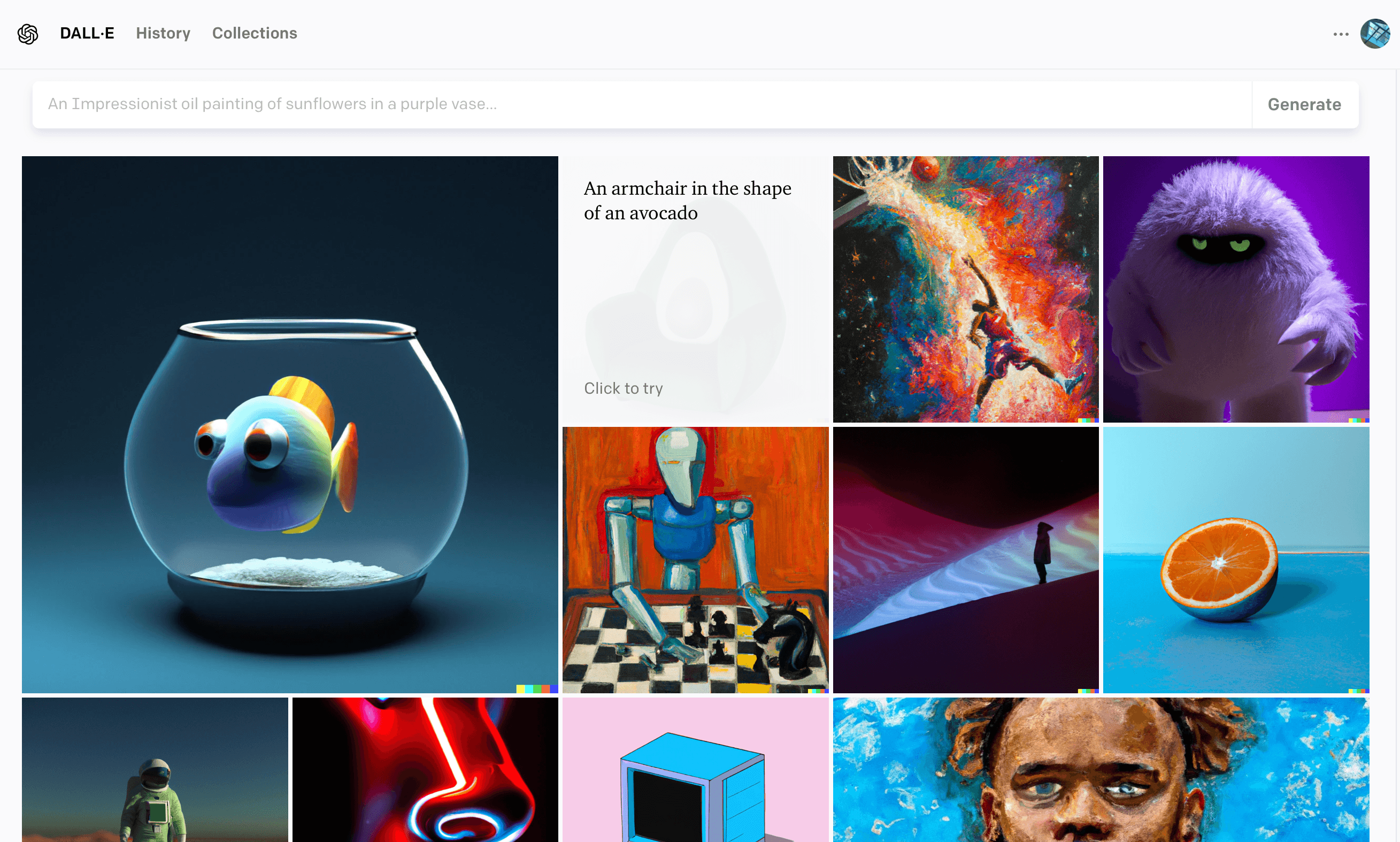Click the History tab
The width and height of the screenshot is (1400, 842).
click(x=163, y=33)
